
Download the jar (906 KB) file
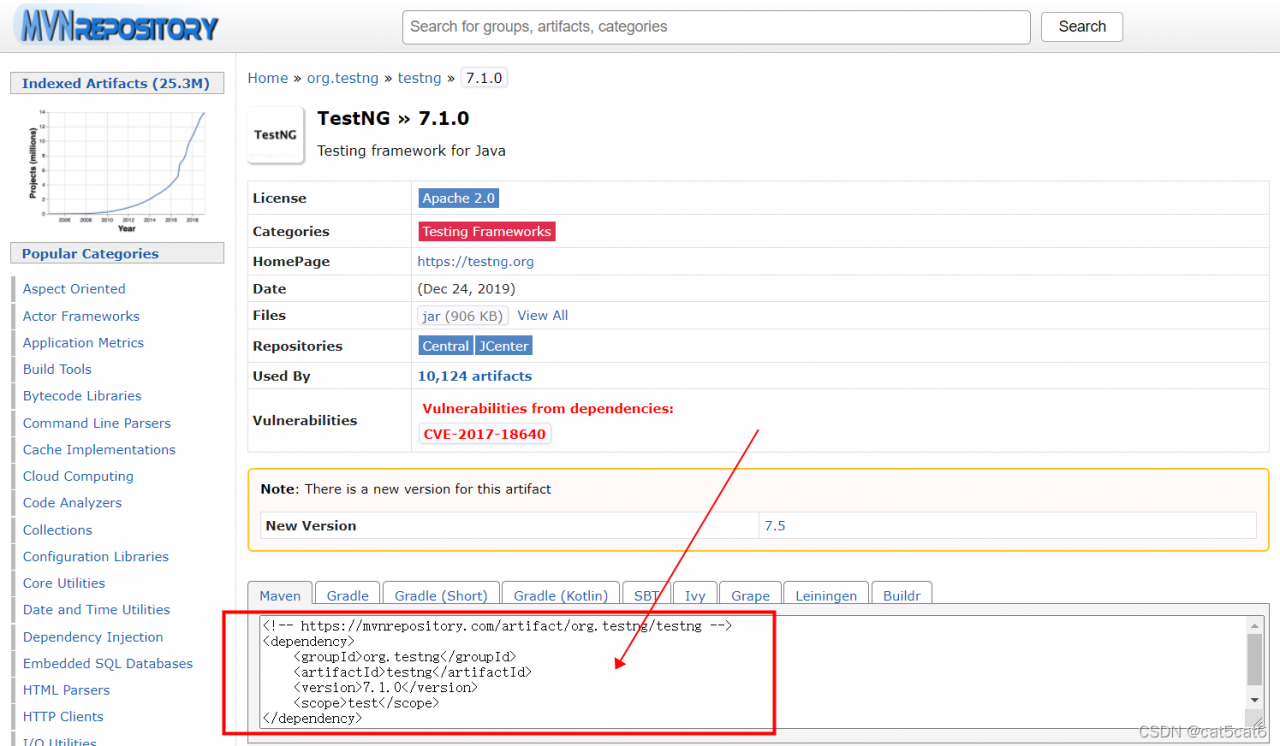click(463, 316)
